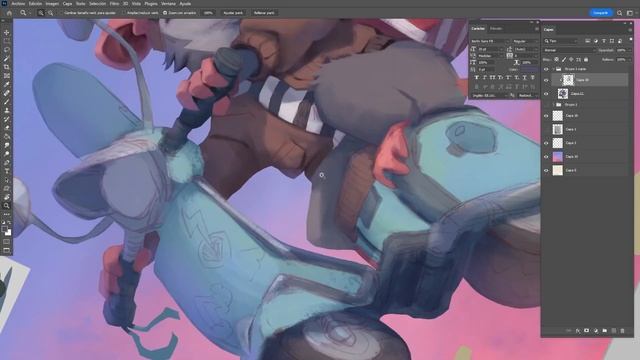640x360 pixels.
Task: Click the Ajustar pant. button
Action: click(233, 13)
